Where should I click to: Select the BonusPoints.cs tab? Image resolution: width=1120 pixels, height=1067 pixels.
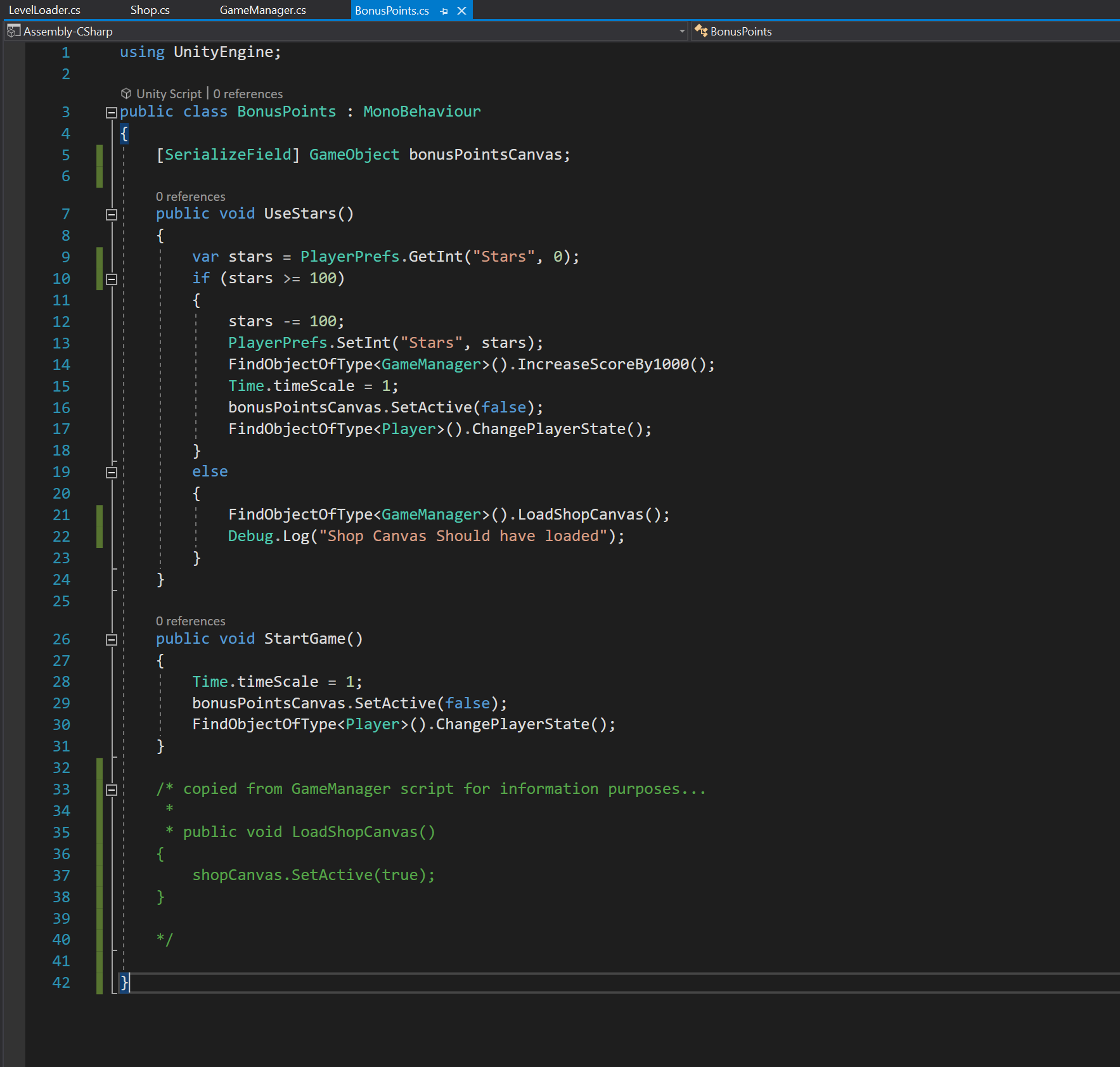coord(392,10)
